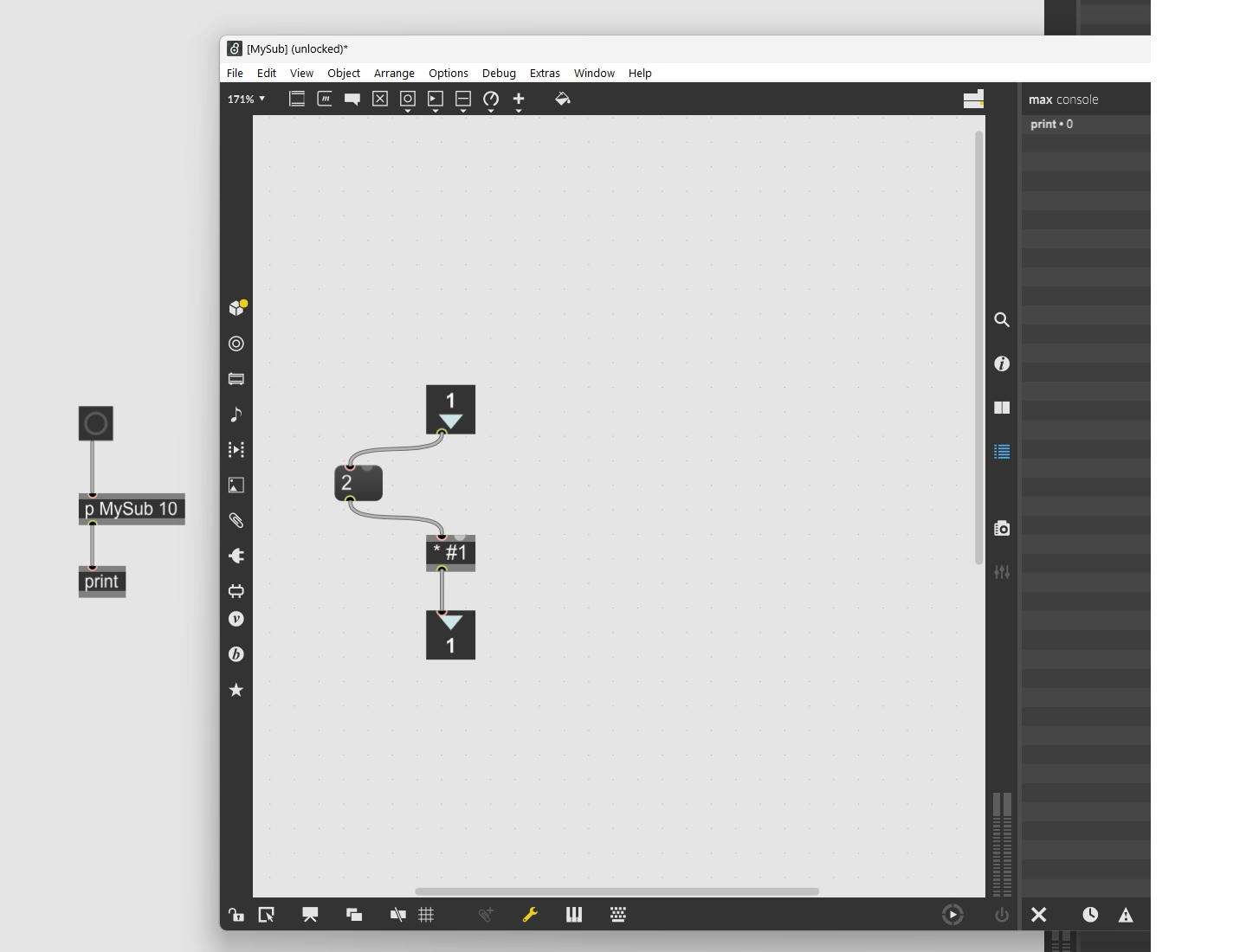The image size is (1259, 952).
Task: Click the bang button above p MySub
Action: (96, 423)
